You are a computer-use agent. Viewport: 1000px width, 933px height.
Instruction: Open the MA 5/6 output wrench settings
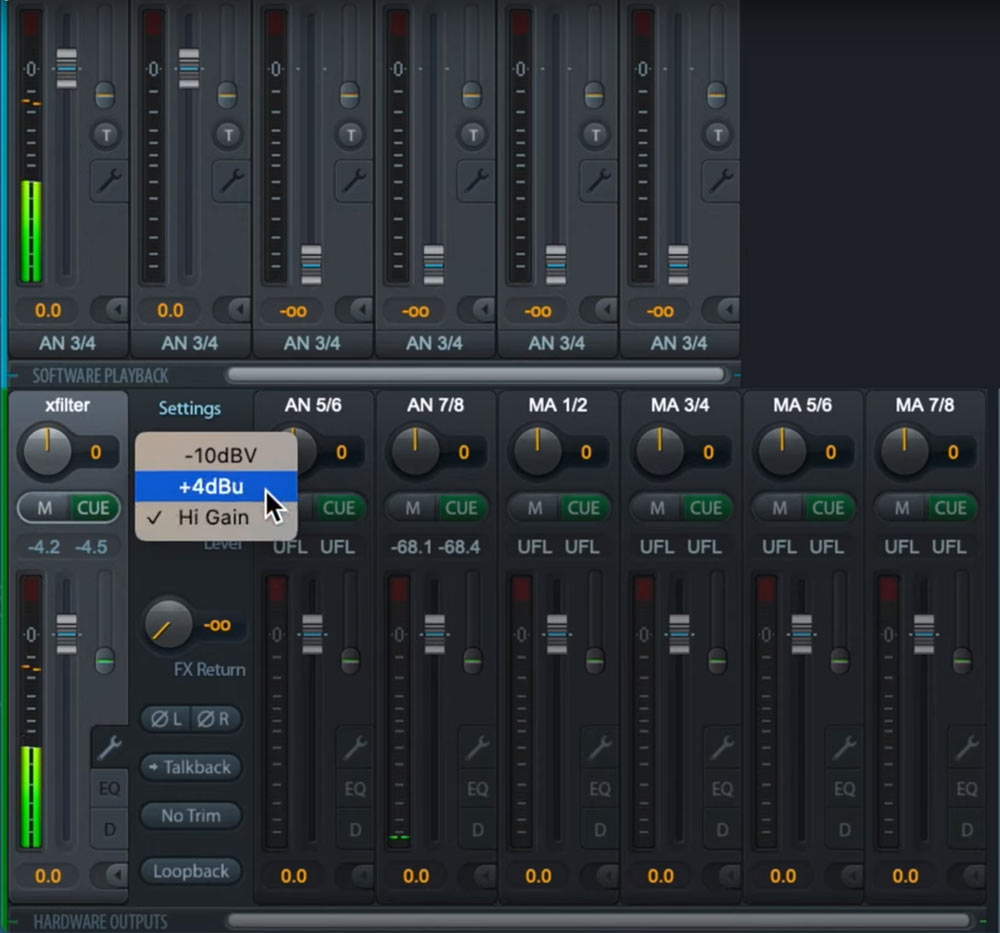pyautogui.click(x=845, y=746)
